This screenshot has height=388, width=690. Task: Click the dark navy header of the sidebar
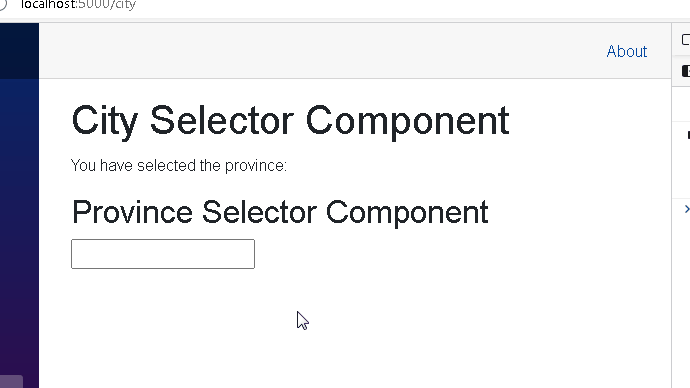click(x=19, y=51)
